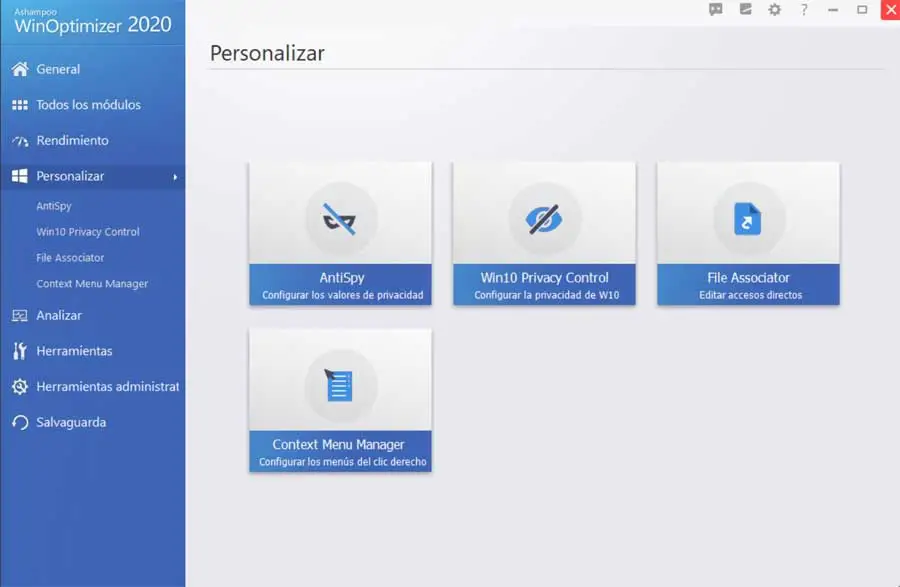Click the chart icon beside Analizar
The height and width of the screenshot is (587, 900).
click(x=20, y=316)
